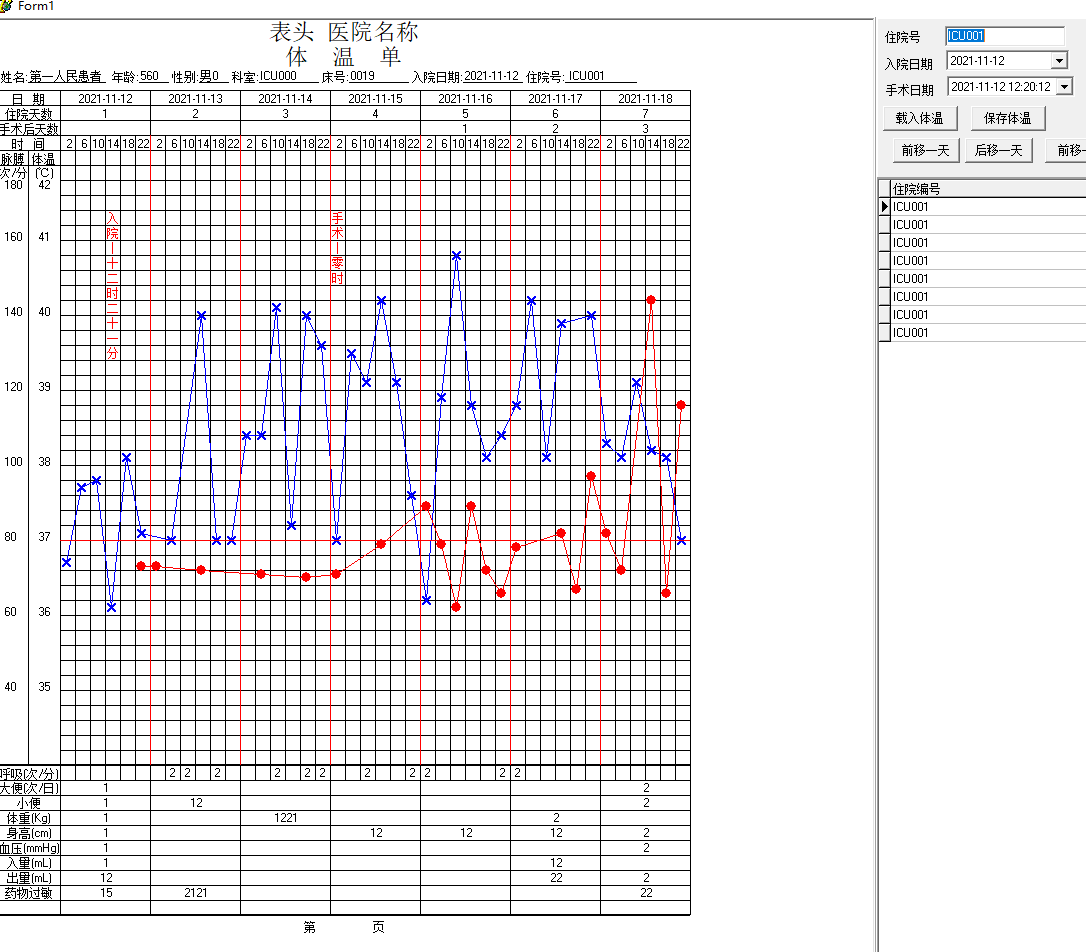The image size is (1086, 952).
Task: Click the 血压(mmHg) row label
Action: tap(30, 847)
